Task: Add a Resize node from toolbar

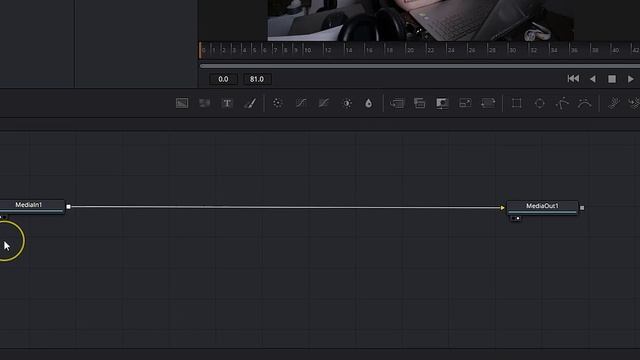Action: tap(465, 103)
